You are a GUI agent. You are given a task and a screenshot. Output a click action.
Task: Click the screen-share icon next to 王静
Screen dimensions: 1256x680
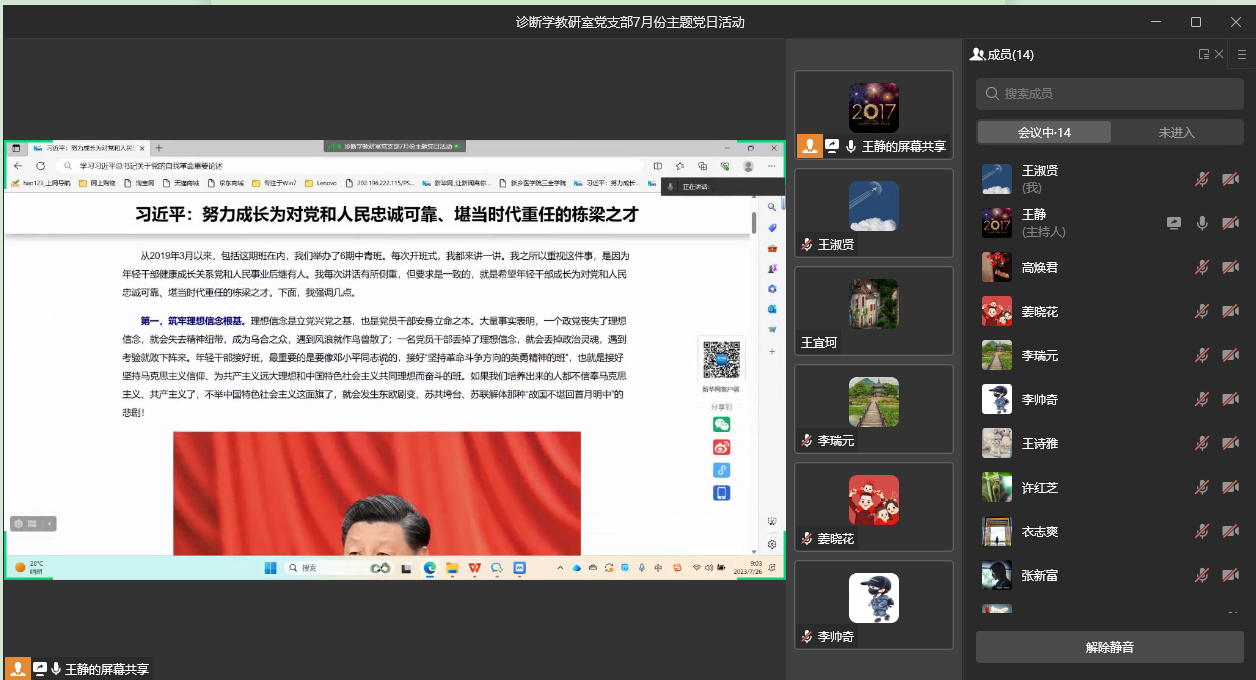pos(1174,224)
